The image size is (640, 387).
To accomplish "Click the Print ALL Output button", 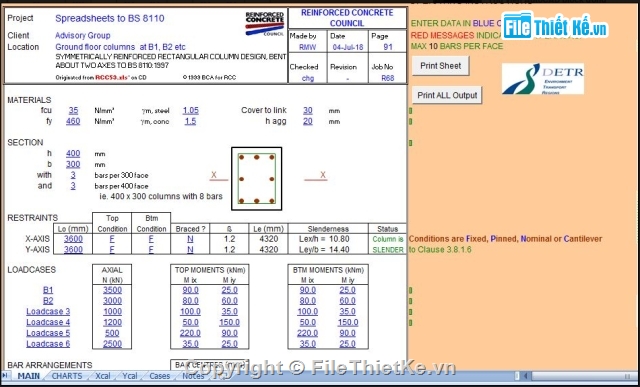I will click(x=447, y=95).
